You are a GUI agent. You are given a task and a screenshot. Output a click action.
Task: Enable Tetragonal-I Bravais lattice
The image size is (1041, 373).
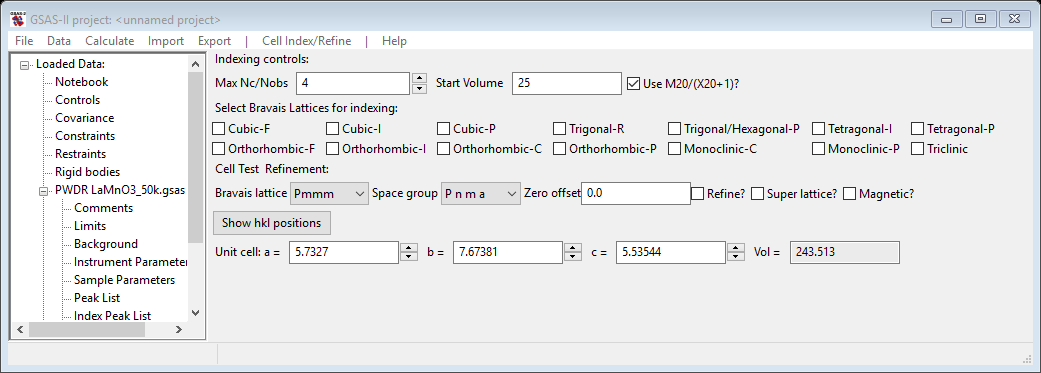click(x=818, y=128)
